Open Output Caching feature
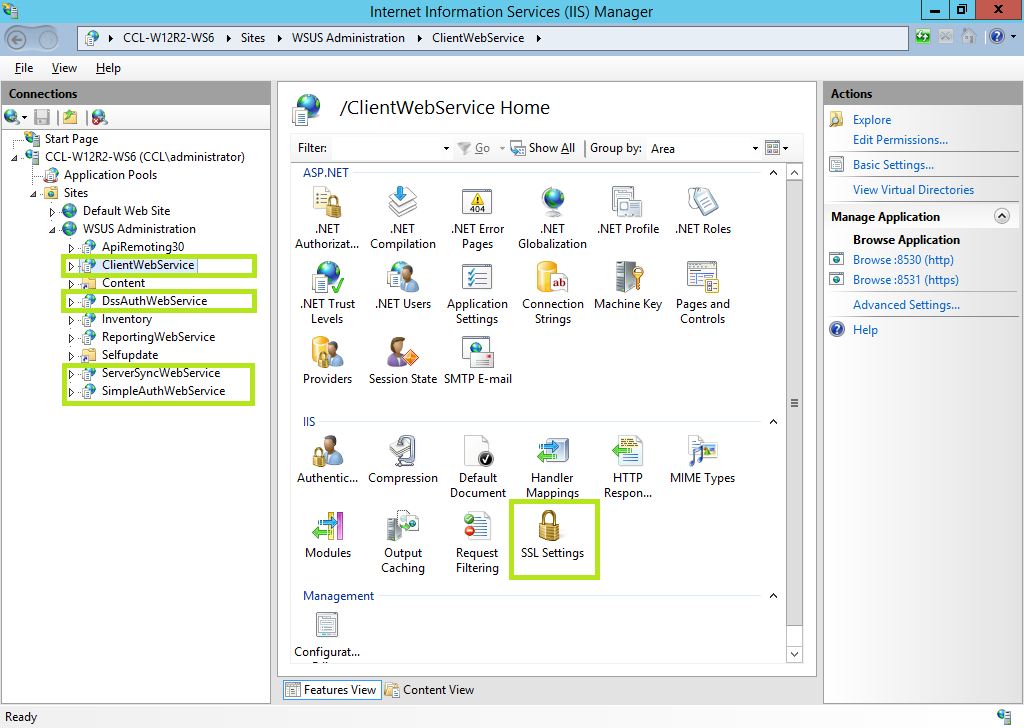Screen dimensions: 1024x728 pos(402,542)
